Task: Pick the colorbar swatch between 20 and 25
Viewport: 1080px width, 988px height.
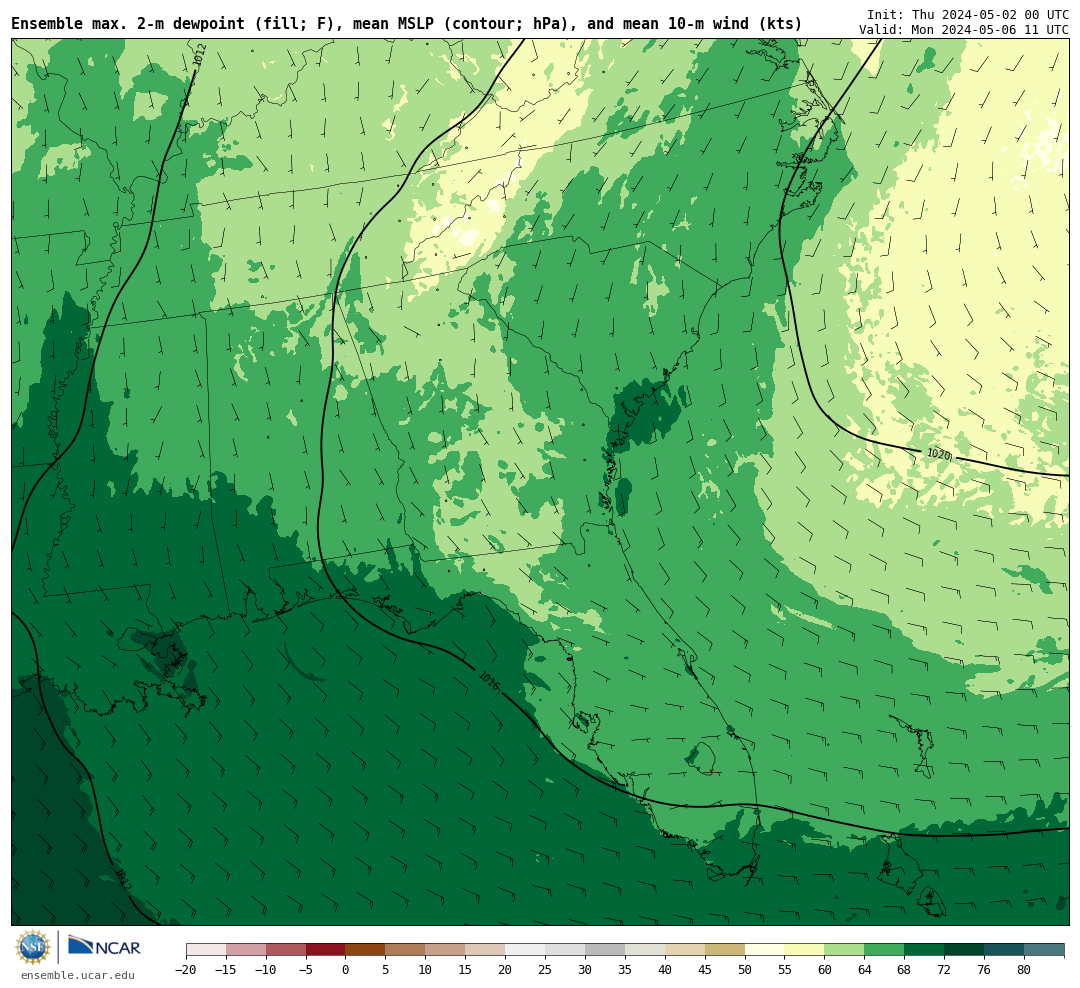Action: click(x=526, y=950)
